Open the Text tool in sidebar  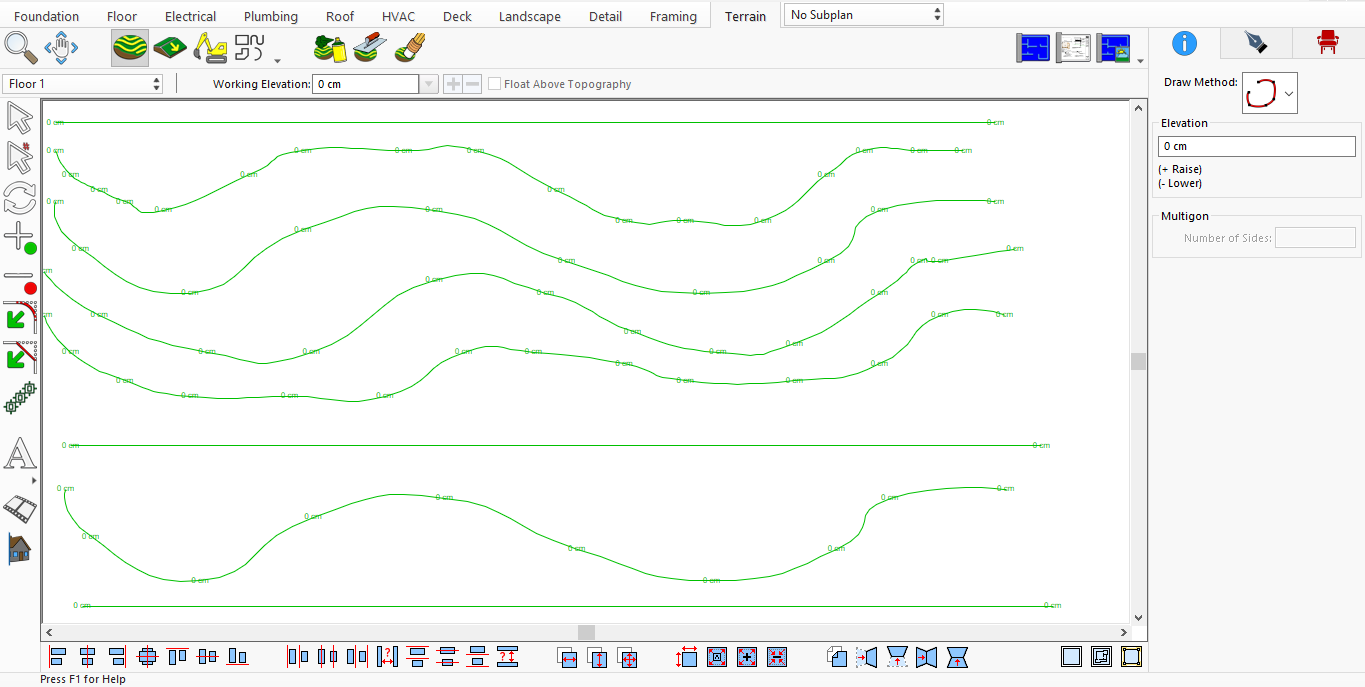tap(21, 455)
